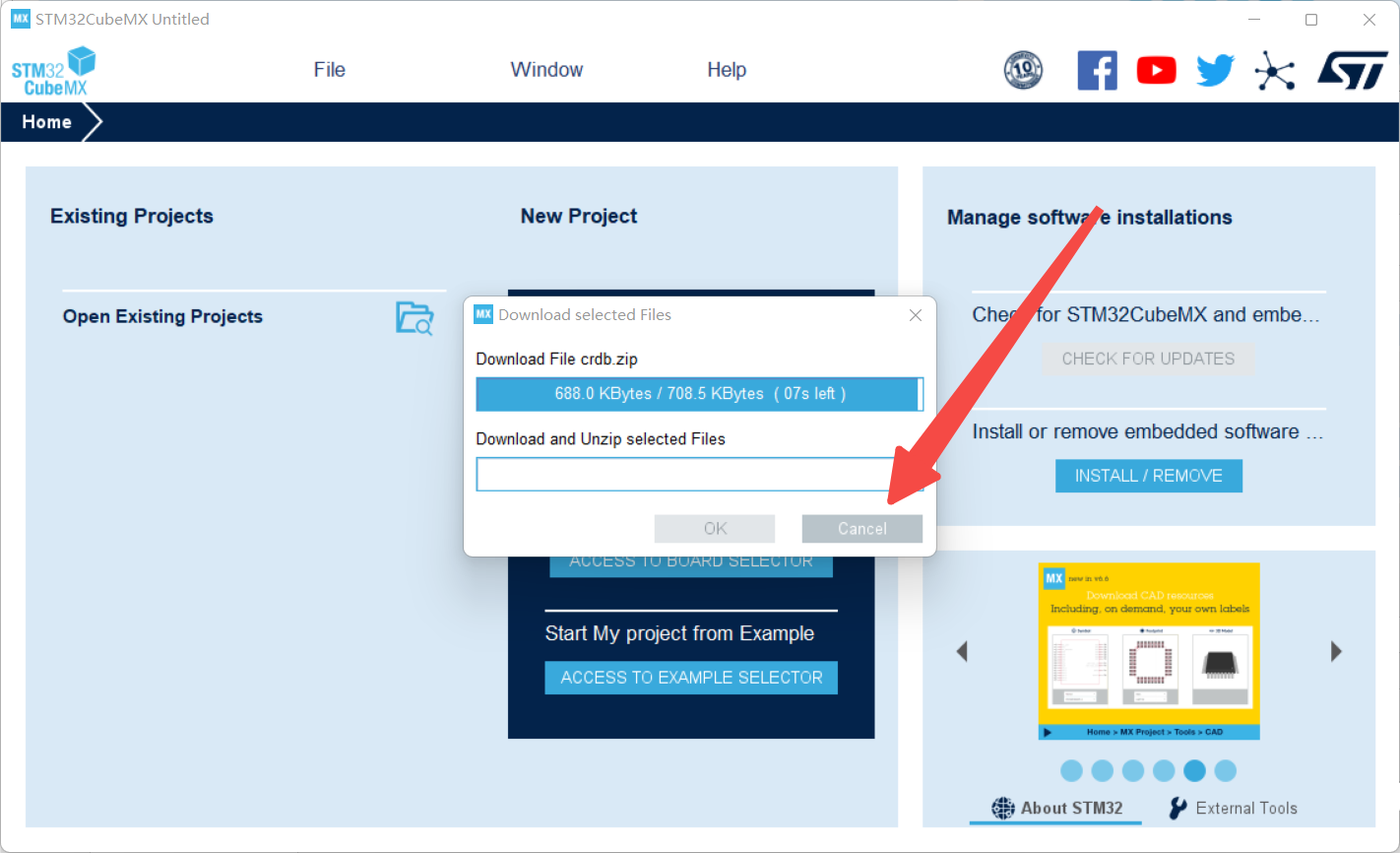Click "Download and Unzip selected Files" label

click(x=601, y=439)
